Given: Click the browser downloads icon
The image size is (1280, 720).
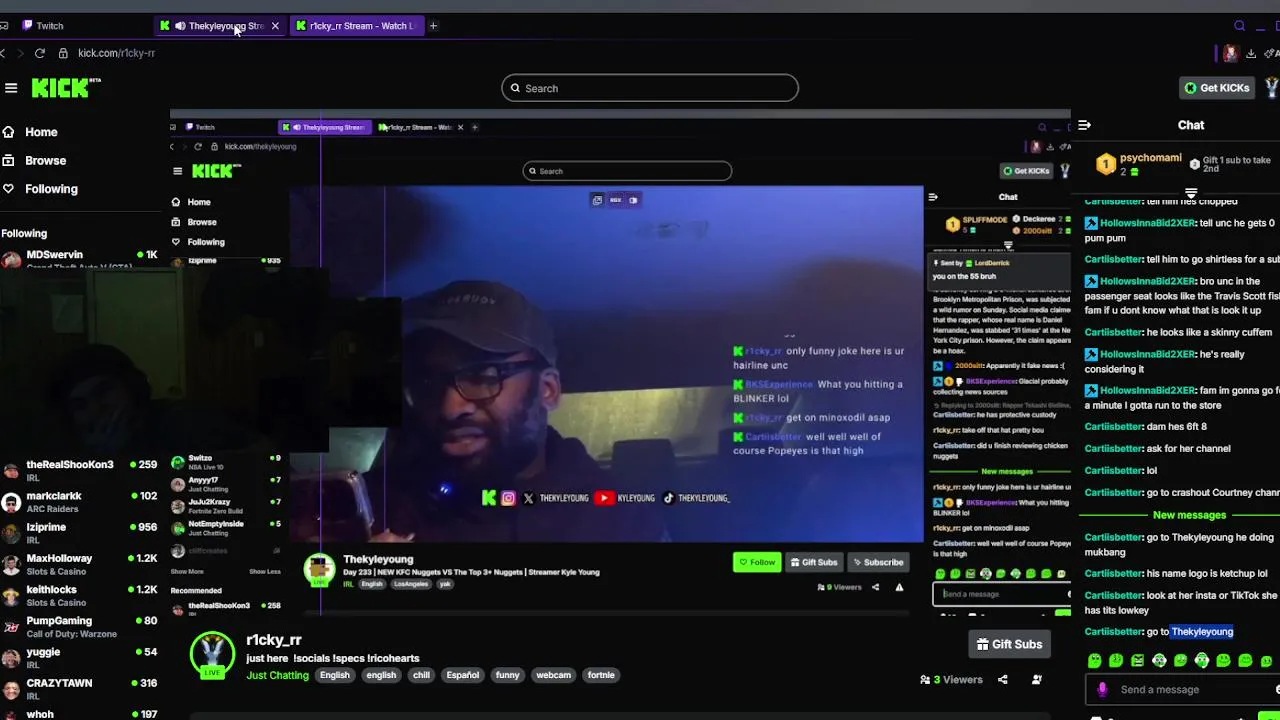Looking at the screenshot, I should coord(1251,53).
